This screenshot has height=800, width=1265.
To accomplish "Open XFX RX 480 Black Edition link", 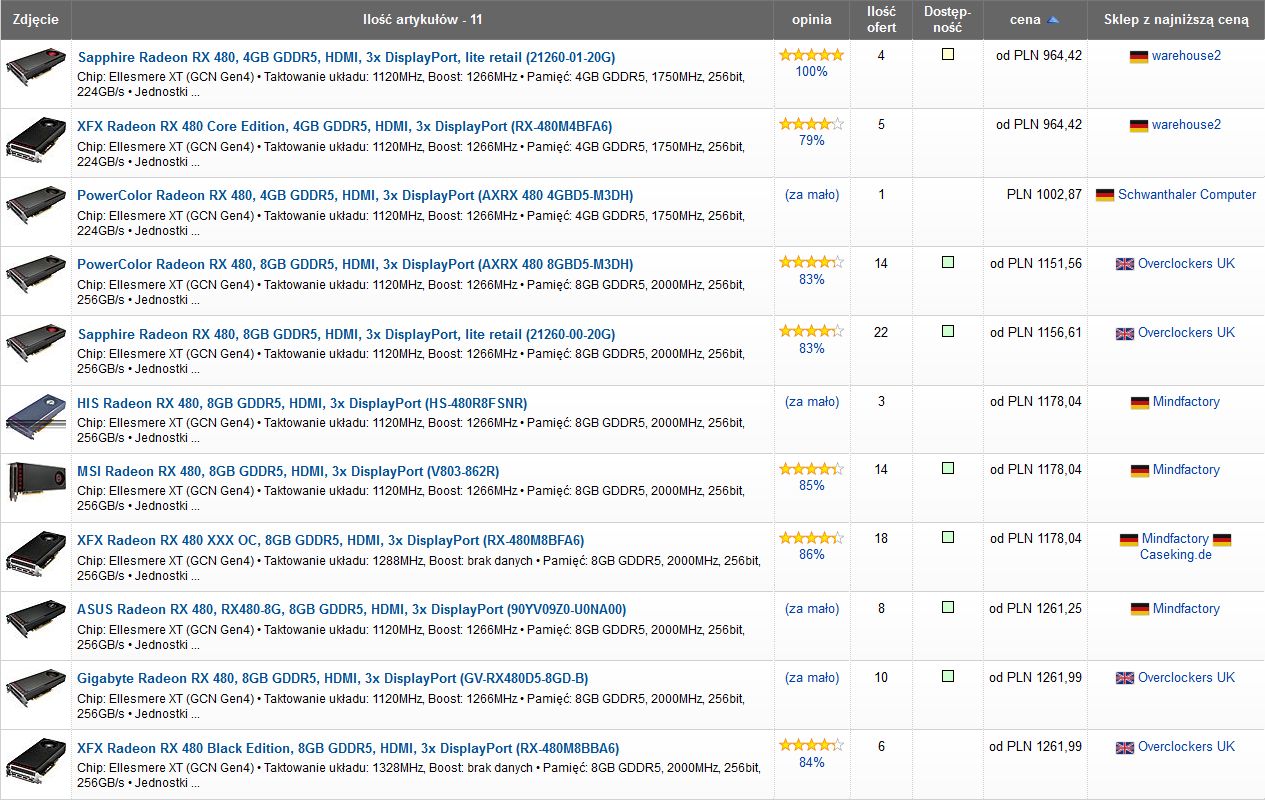I will [x=348, y=748].
